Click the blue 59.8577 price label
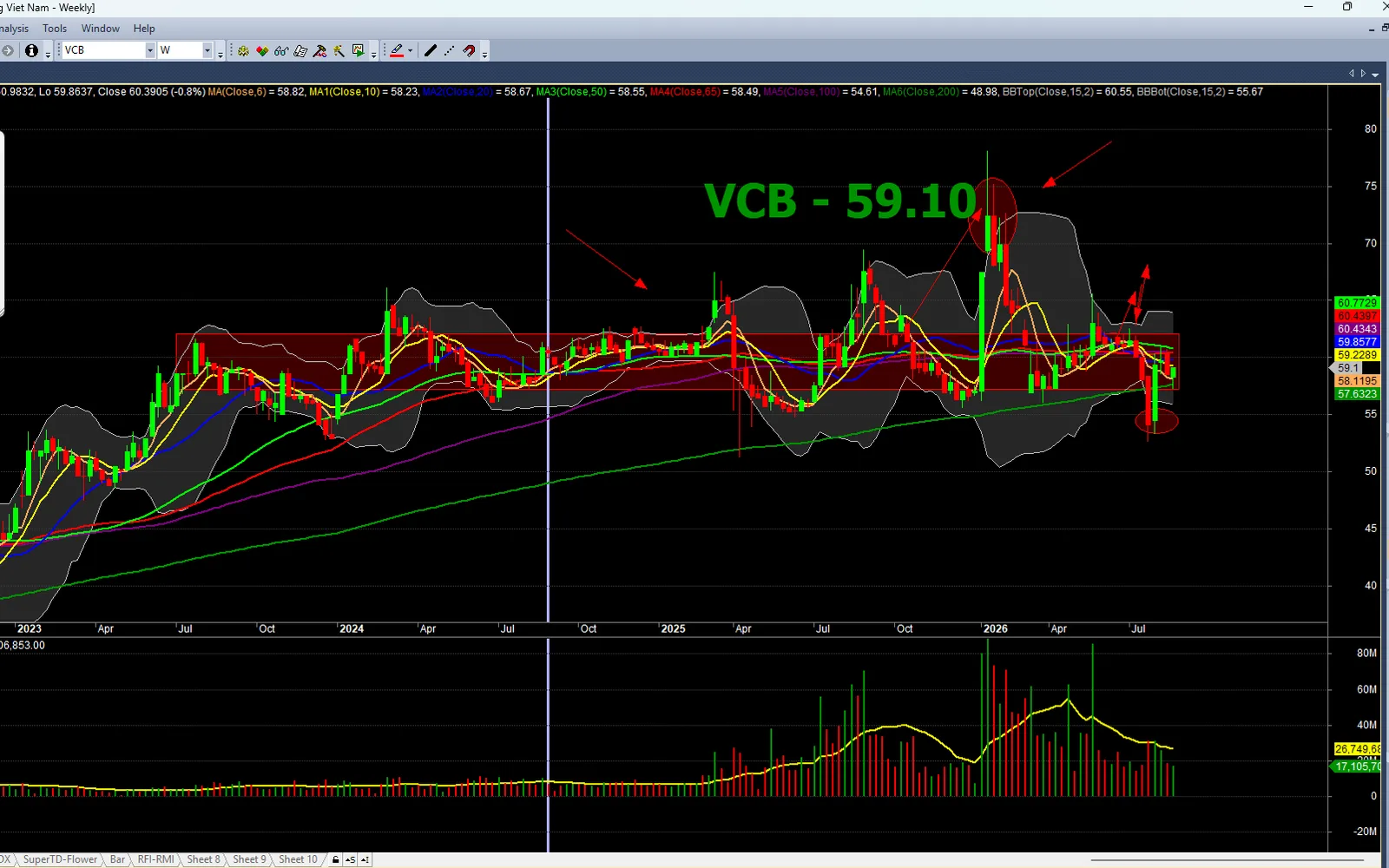Image resolution: width=1389 pixels, height=868 pixels. tap(1357, 342)
